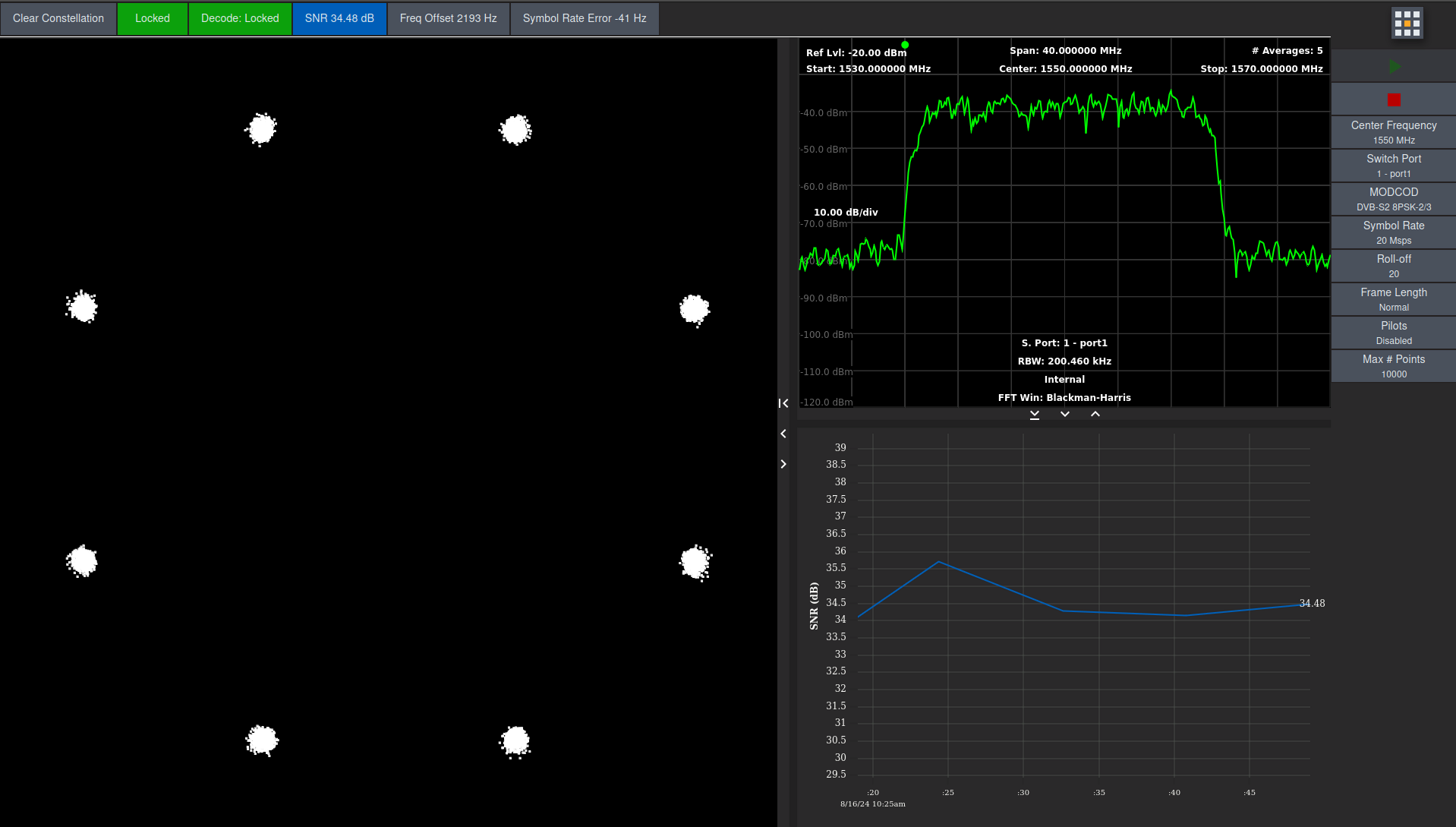Click the green Locked status indicator
The height and width of the screenshot is (827, 1456).
(x=152, y=18)
